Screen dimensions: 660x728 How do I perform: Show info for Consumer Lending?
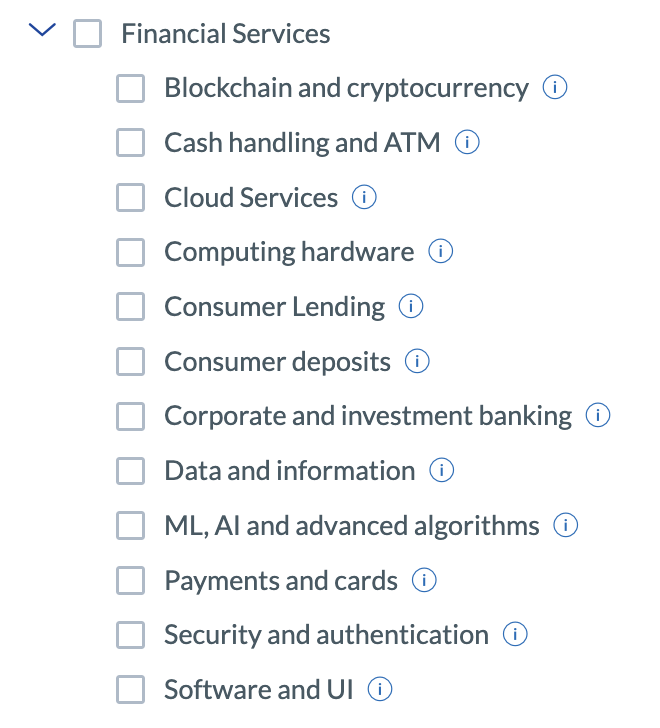pyautogui.click(x=411, y=307)
